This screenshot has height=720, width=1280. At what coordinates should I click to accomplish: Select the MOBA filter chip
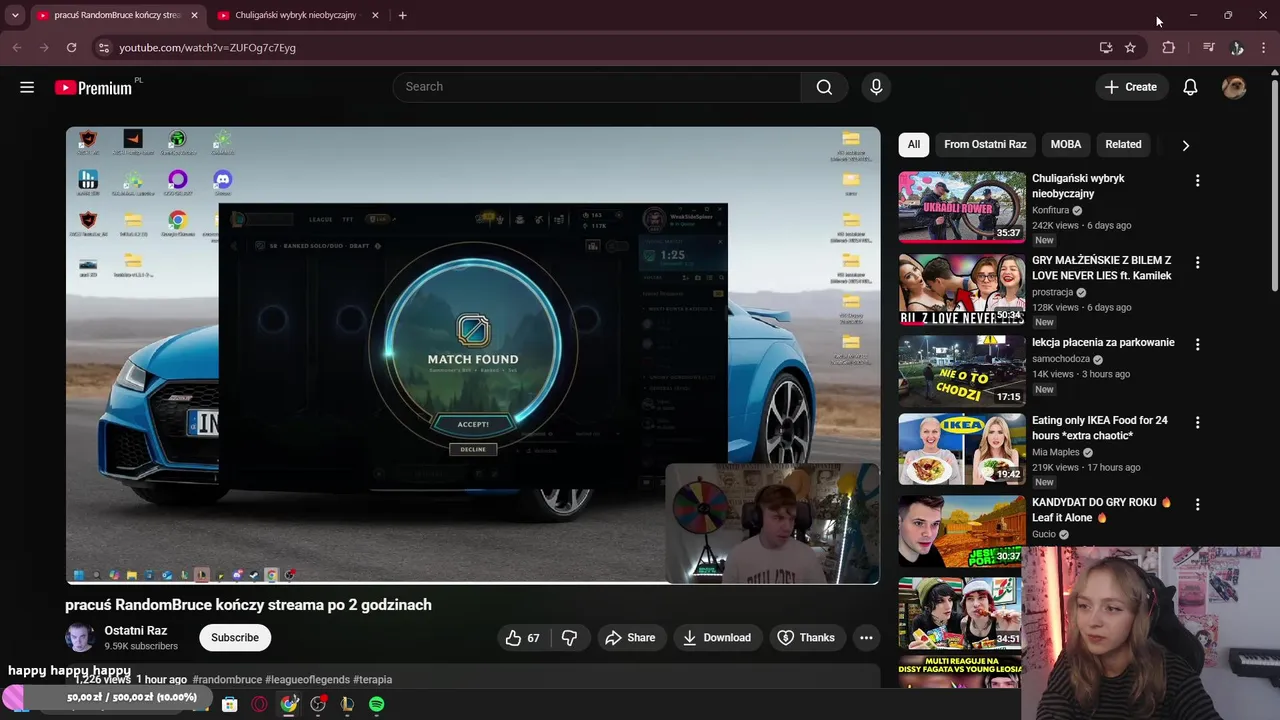click(x=1066, y=145)
